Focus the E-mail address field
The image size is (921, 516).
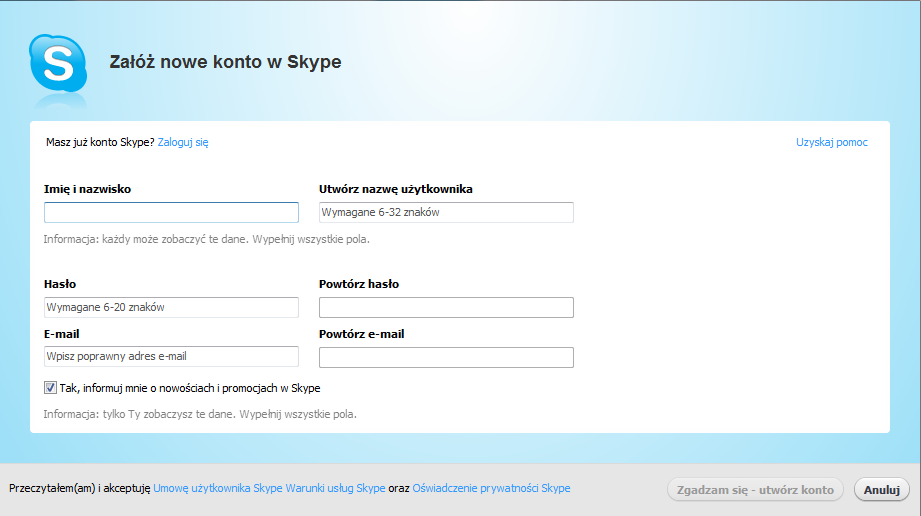[x=171, y=356]
